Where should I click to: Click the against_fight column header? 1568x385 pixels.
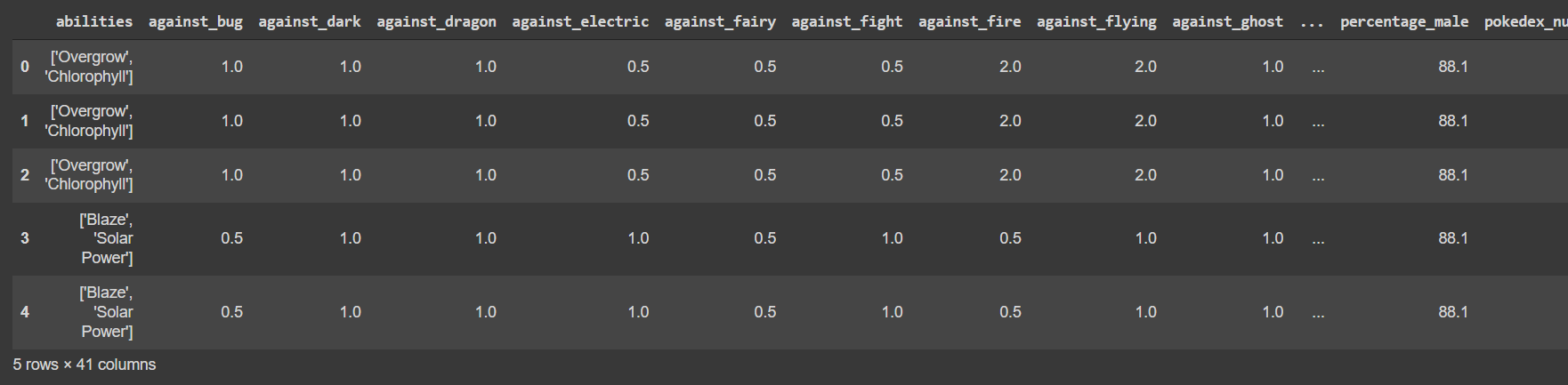pyautogui.click(x=847, y=21)
